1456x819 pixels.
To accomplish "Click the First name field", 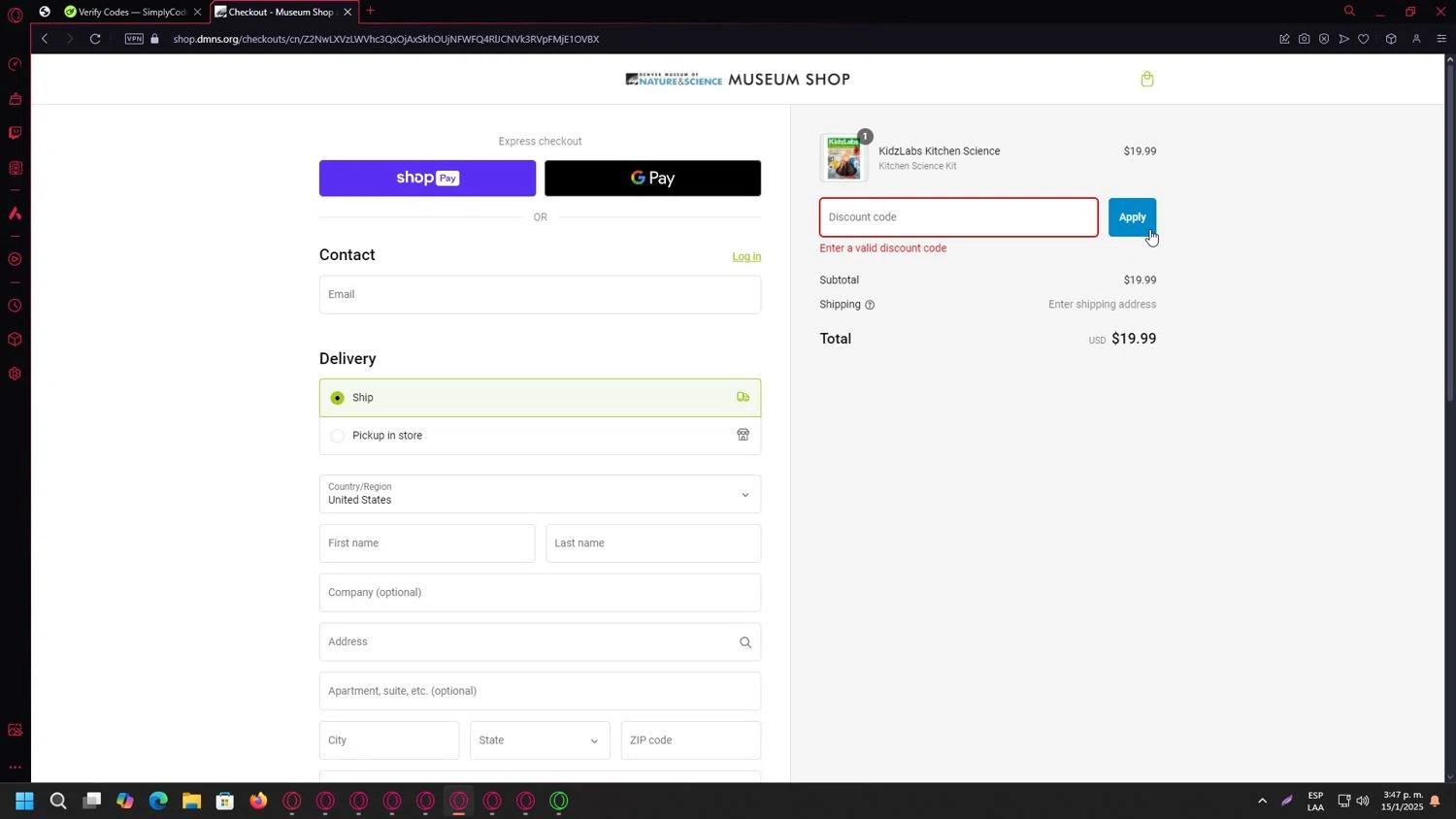I will click(427, 543).
